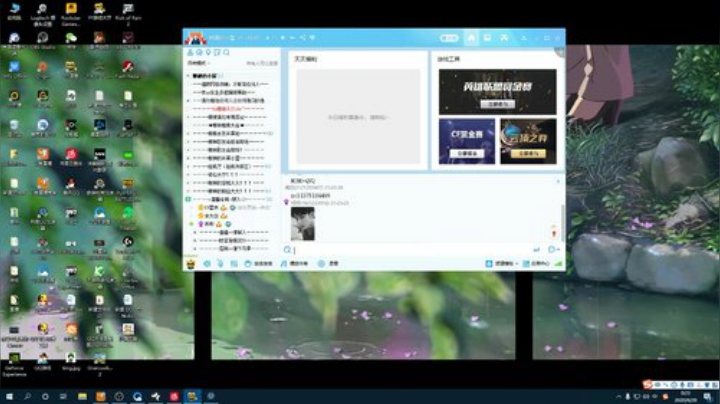Click the Sogou S logo on IME bar
This screenshot has width=720, height=404.
pos(647,385)
